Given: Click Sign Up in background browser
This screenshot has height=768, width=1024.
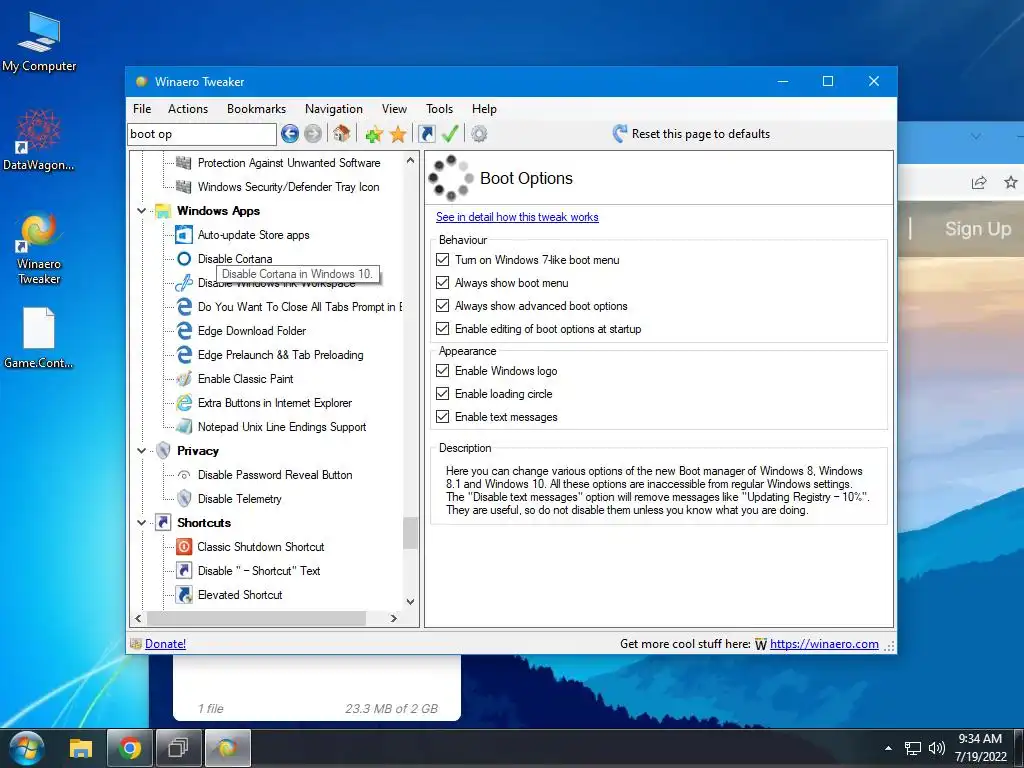Looking at the screenshot, I should pyautogui.click(x=978, y=229).
